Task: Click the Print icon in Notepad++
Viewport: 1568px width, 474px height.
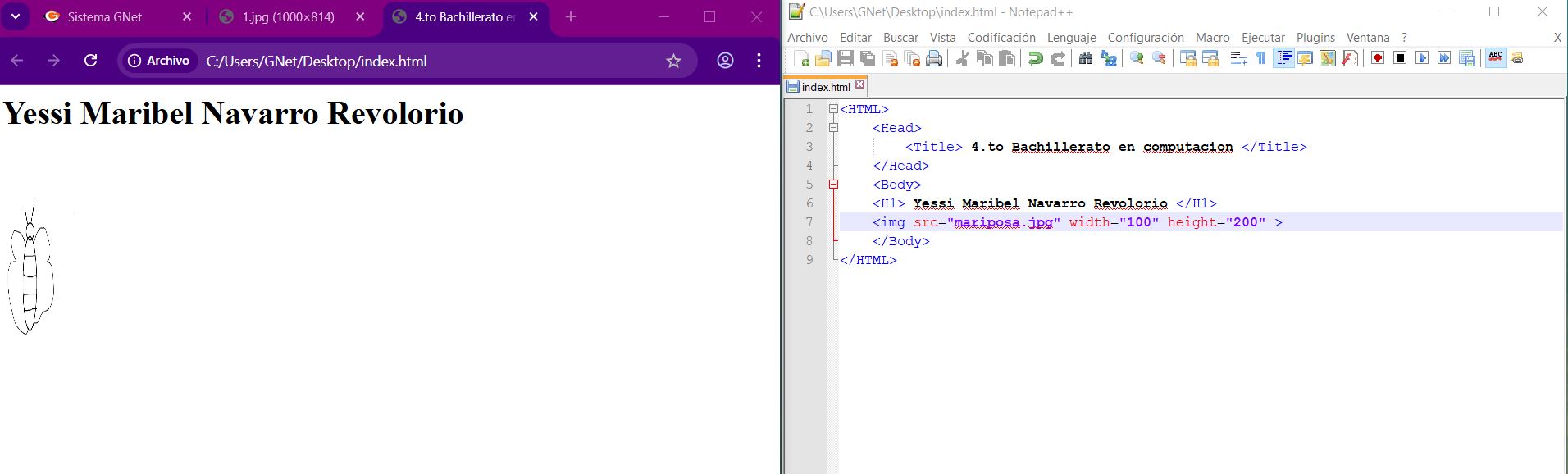Action: [934, 58]
